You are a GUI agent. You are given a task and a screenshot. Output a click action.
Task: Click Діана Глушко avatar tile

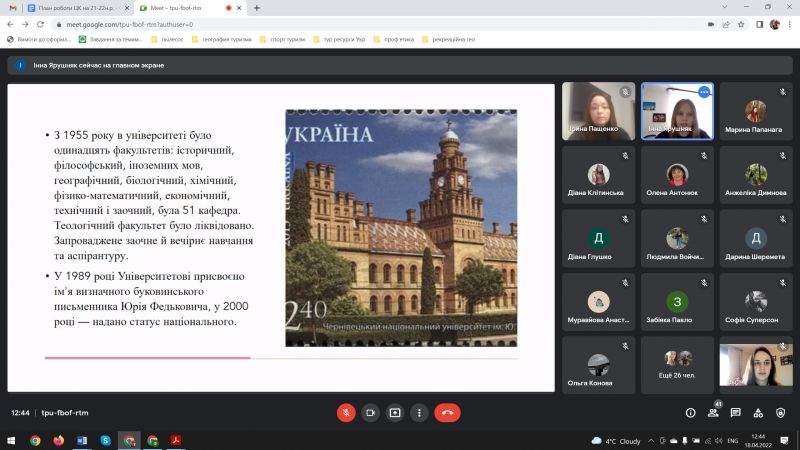598,238
